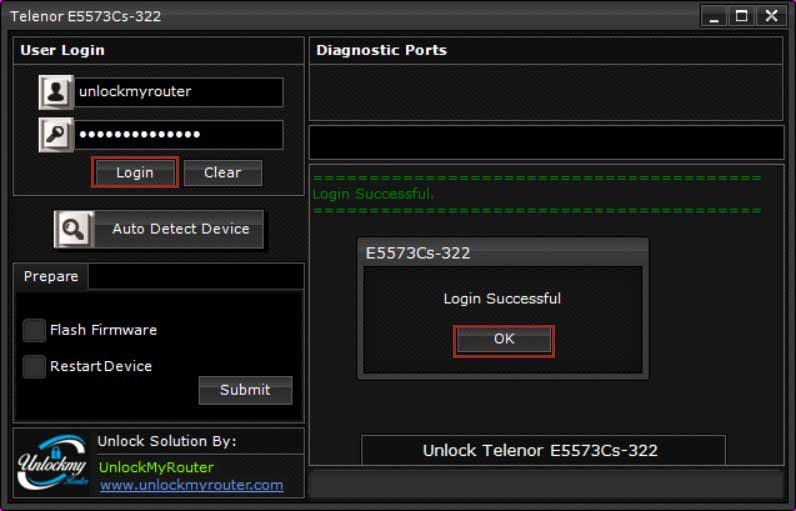
Task: Click the Diagnostic Ports heading
Action: (x=381, y=50)
